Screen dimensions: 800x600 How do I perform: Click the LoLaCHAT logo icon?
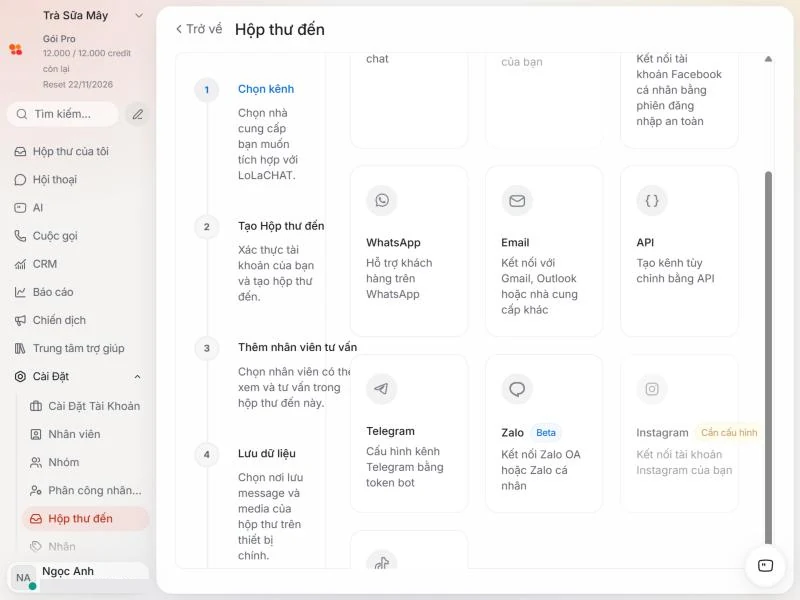16,49
